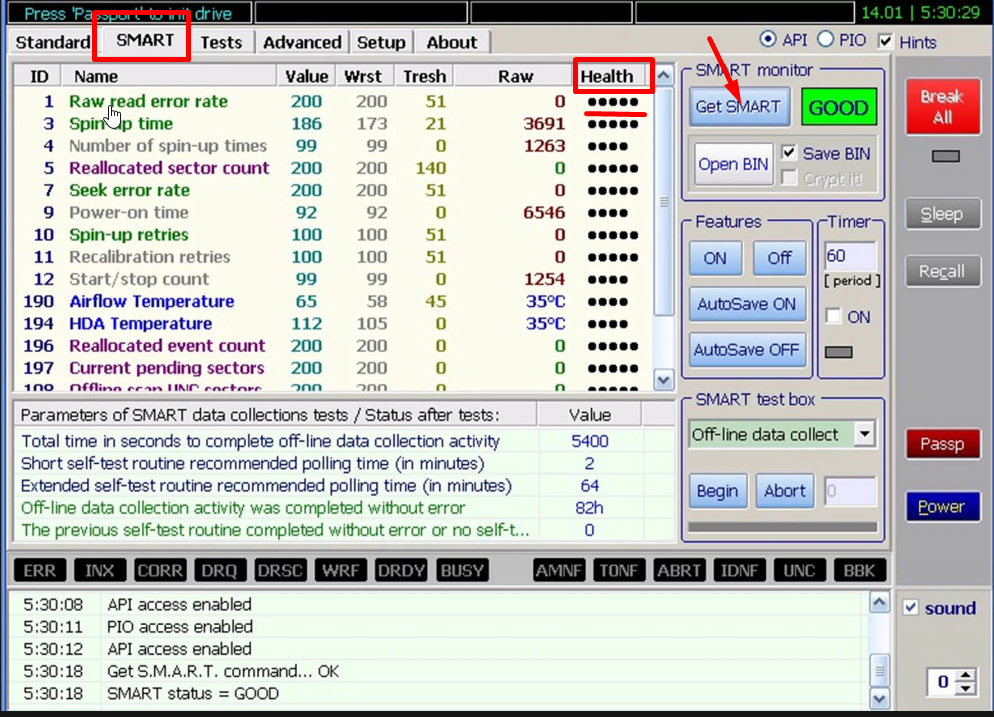Click the UNC error indicator
This screenshot has height=717, width=994.
click(x=799, y=570)
